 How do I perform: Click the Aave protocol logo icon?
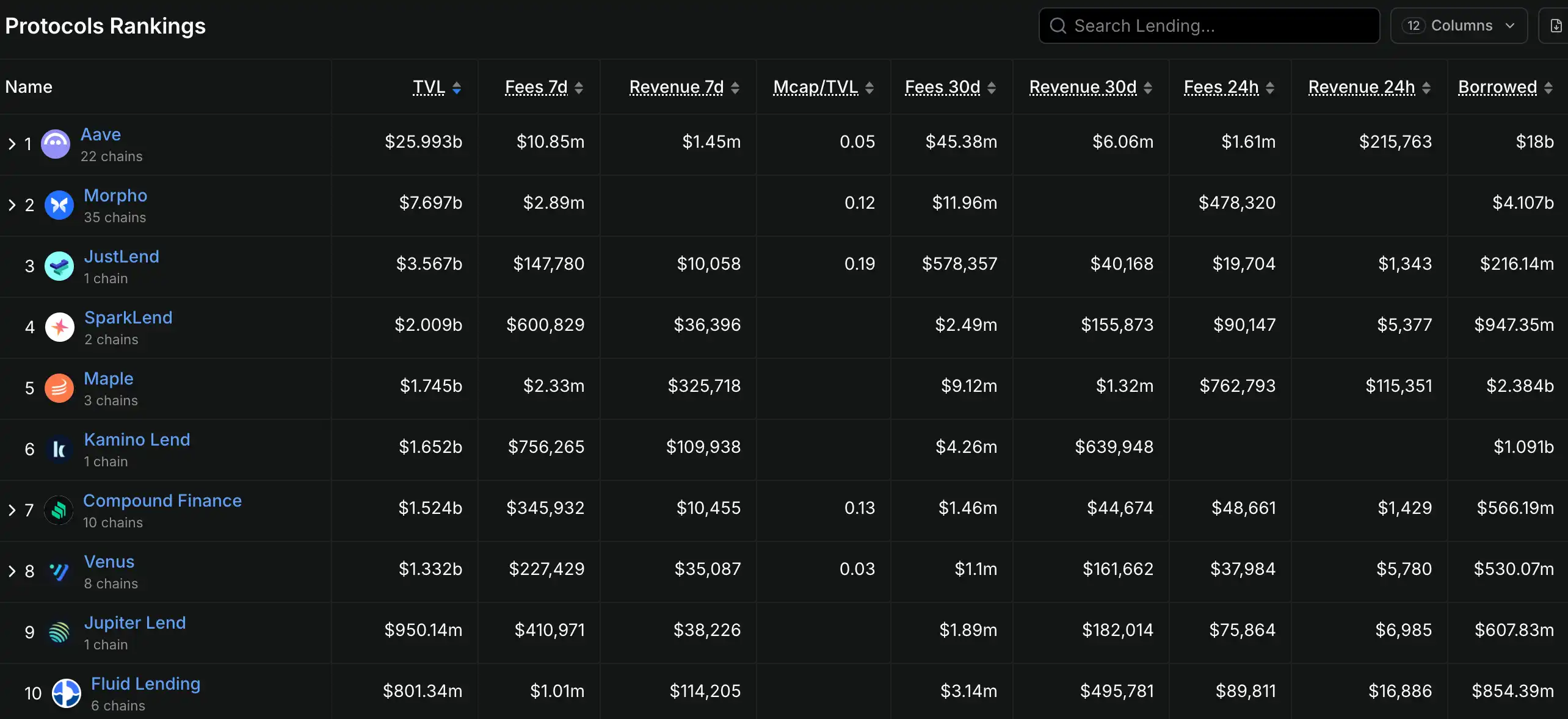coord(56,144)
